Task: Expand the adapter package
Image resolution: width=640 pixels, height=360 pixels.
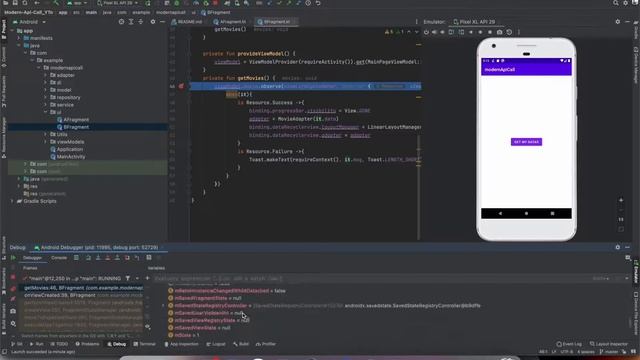Action: pos(45,75)
